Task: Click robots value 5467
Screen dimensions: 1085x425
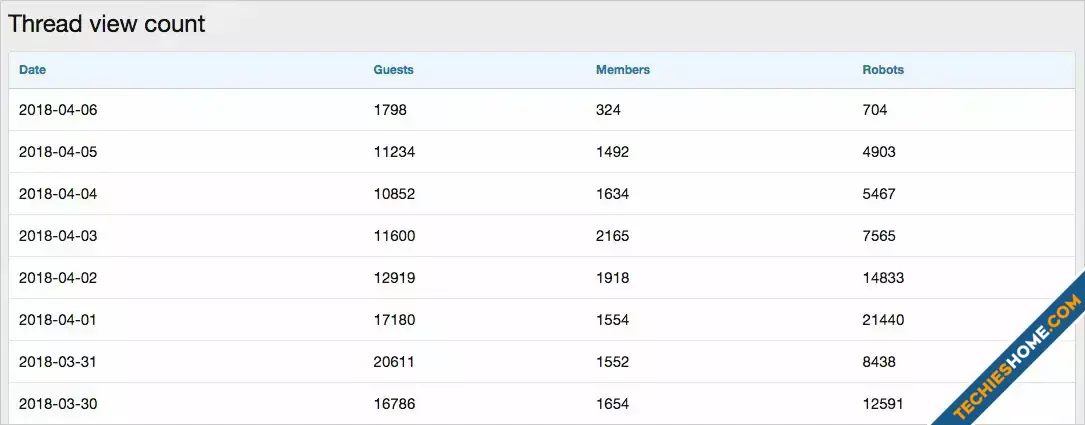Action: (879, 195)
